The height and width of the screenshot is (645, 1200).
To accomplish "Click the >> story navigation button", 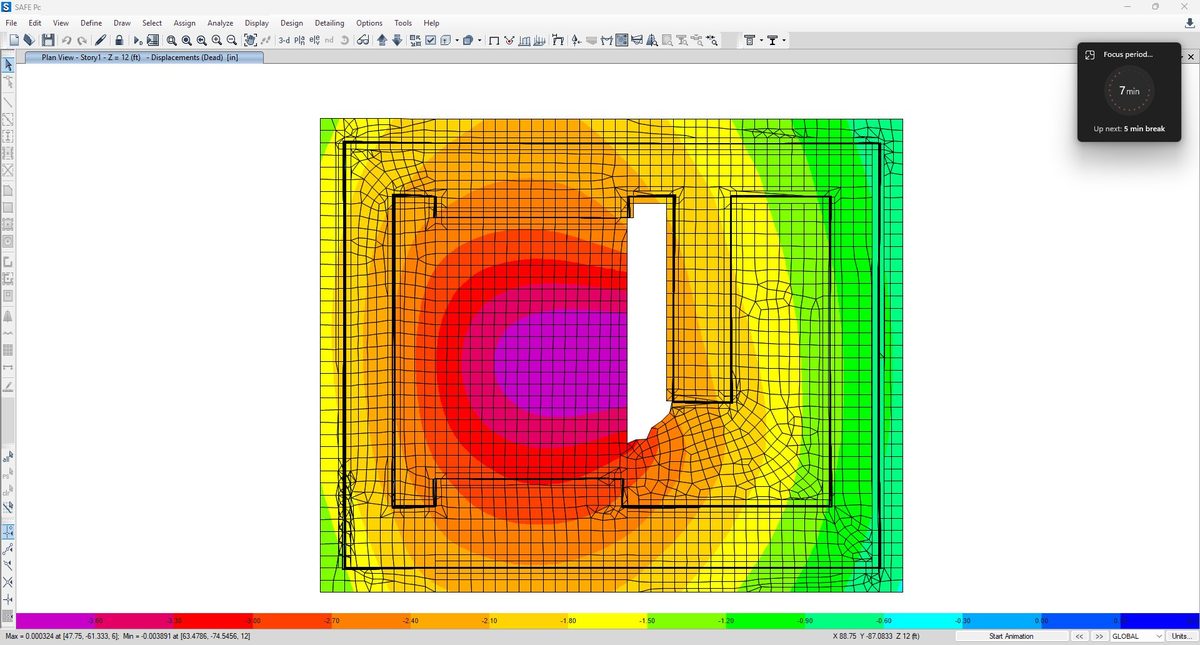I will coord(1099,636).
